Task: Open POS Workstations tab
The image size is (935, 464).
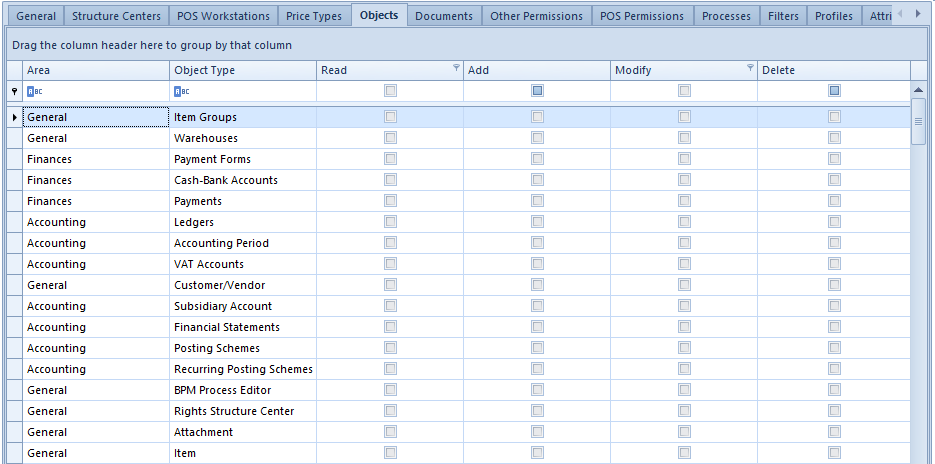Action: pos(224,16)
